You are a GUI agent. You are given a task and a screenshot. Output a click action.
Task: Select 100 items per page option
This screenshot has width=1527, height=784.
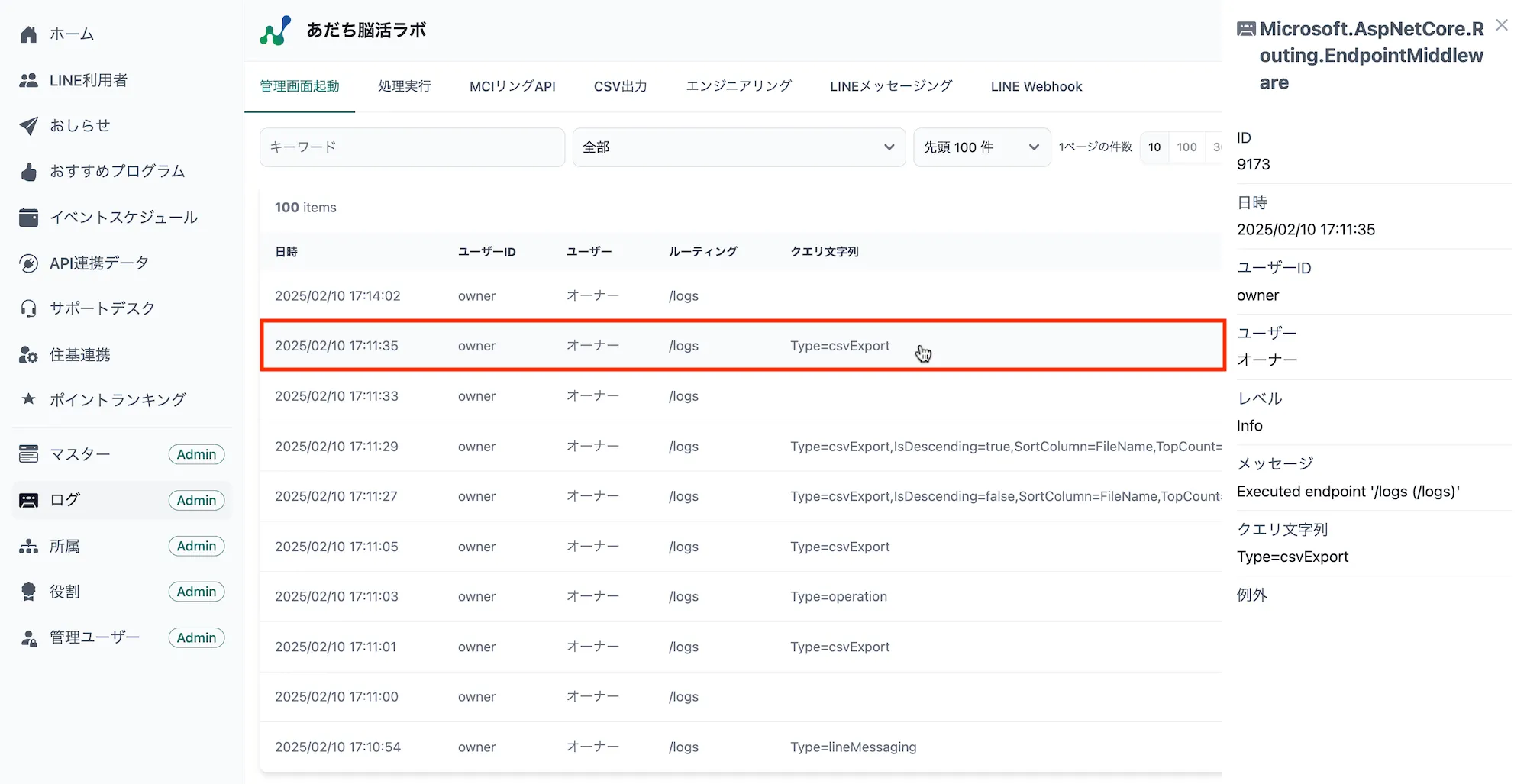[x=1186, y=147]
